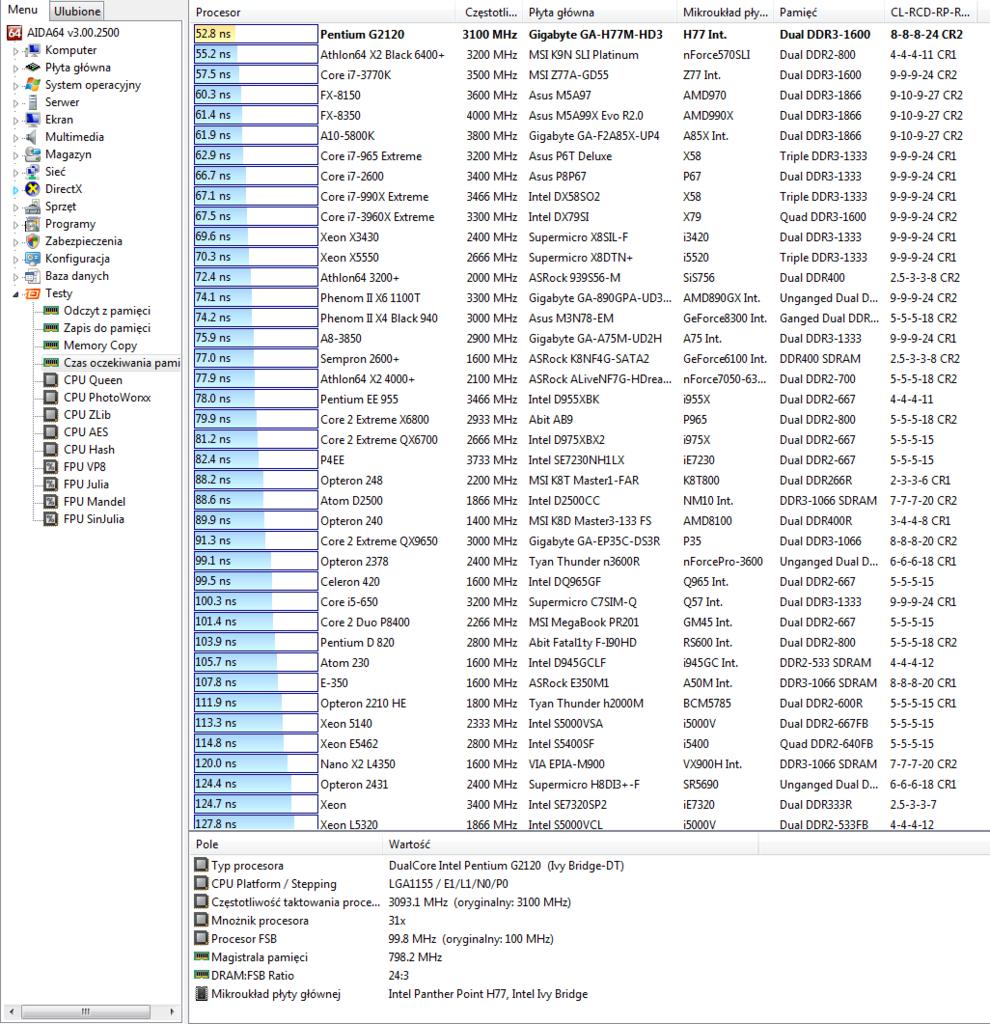This screenshot has height=1024, width=990.
Task: Click the Magazyn storage icon
Action: pyautogui.click(x=33, y=154)
